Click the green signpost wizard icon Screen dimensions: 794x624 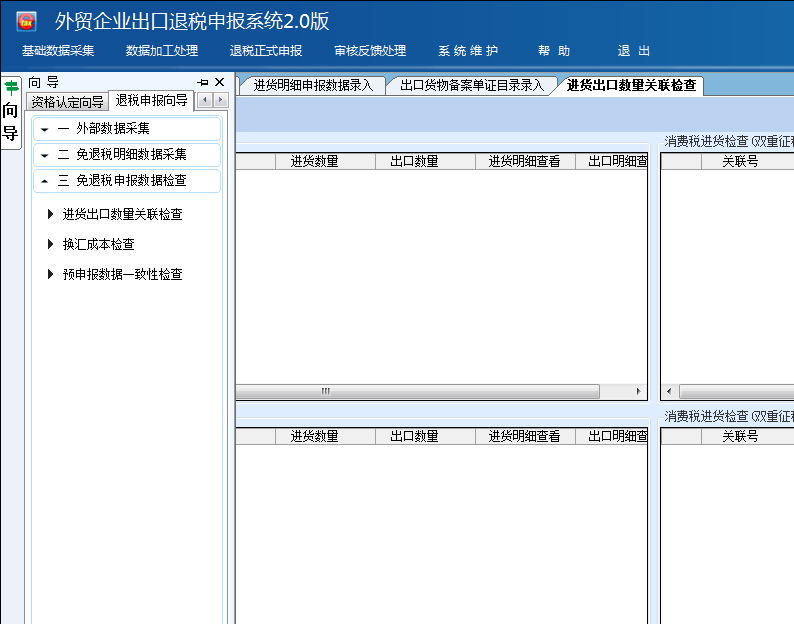(11, 88)
